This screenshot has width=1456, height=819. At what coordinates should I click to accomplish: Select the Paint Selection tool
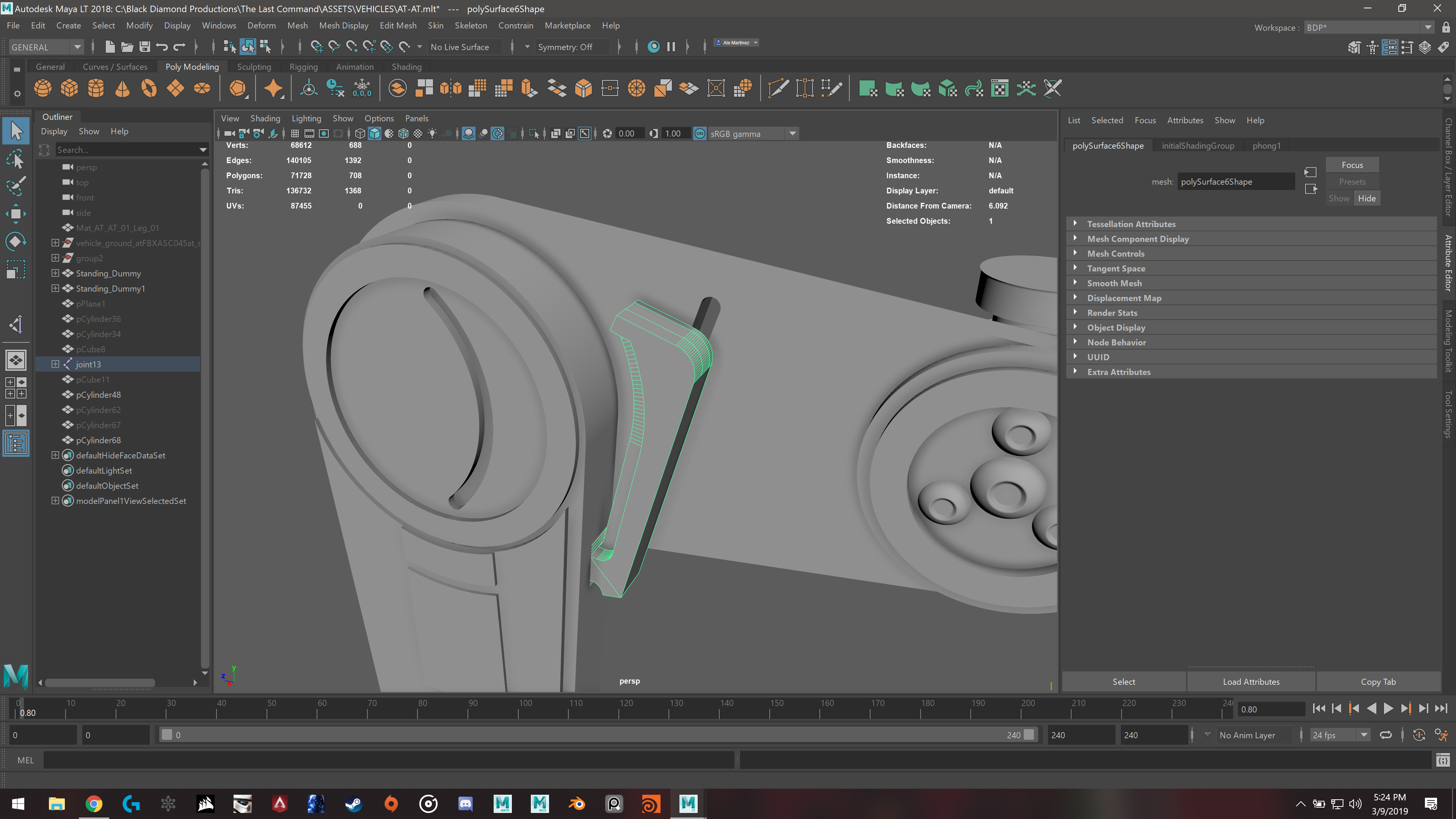click(16, 186)
